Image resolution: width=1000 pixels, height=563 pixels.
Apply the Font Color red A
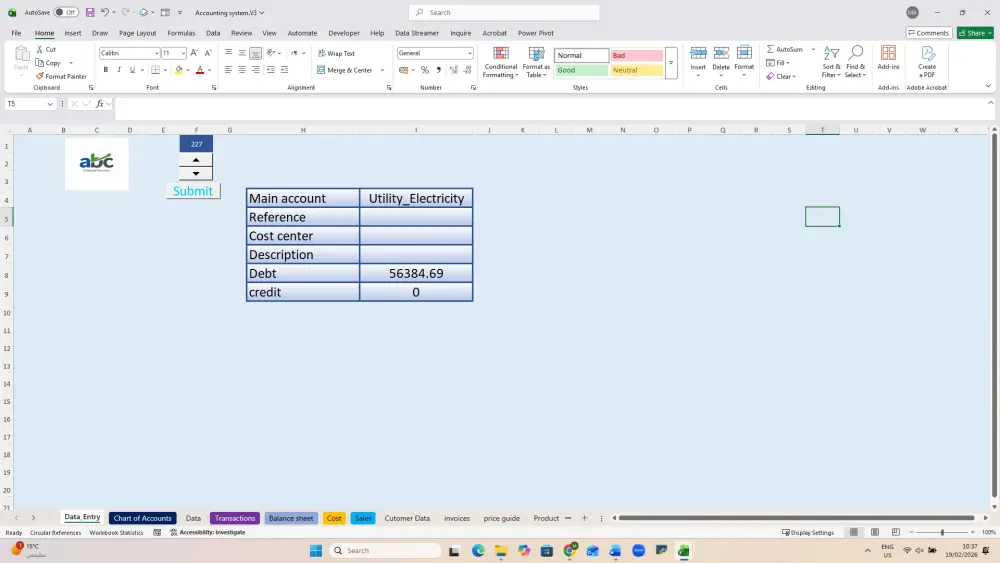200,69
